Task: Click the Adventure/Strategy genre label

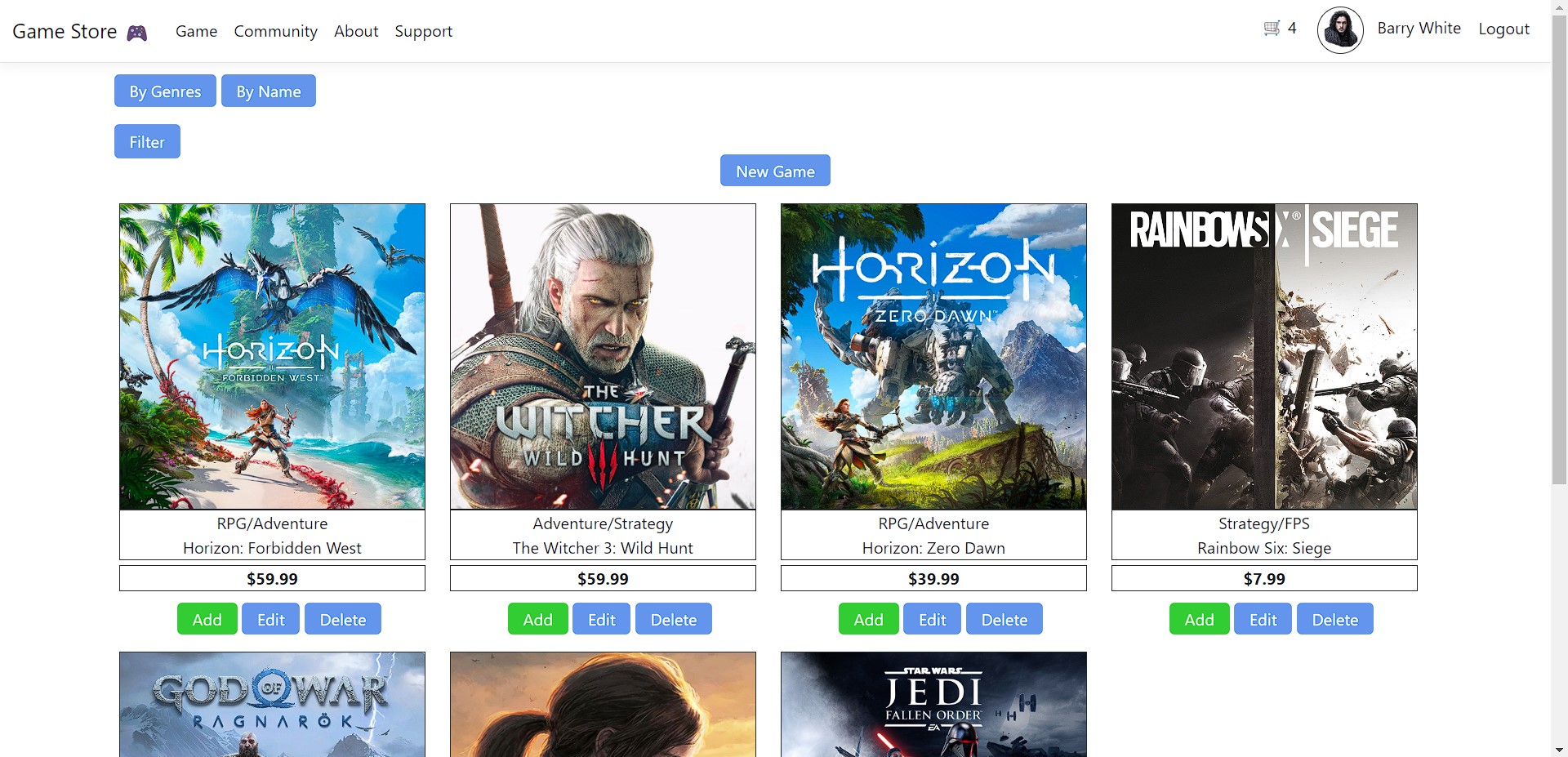Action: pyautogui.click(x=603, y=523)
